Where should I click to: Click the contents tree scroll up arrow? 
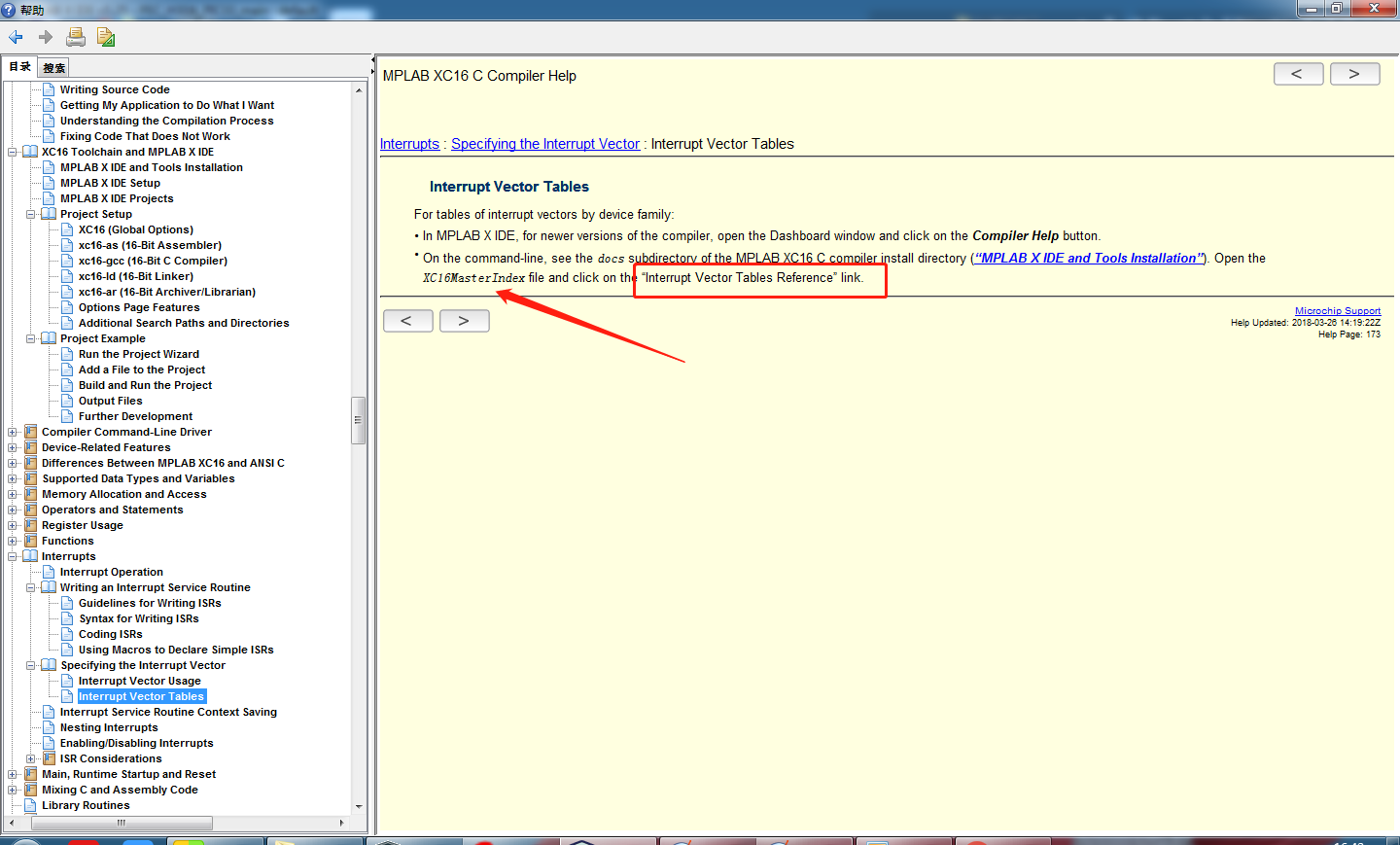pyautogui.click(x=359, y=89)
